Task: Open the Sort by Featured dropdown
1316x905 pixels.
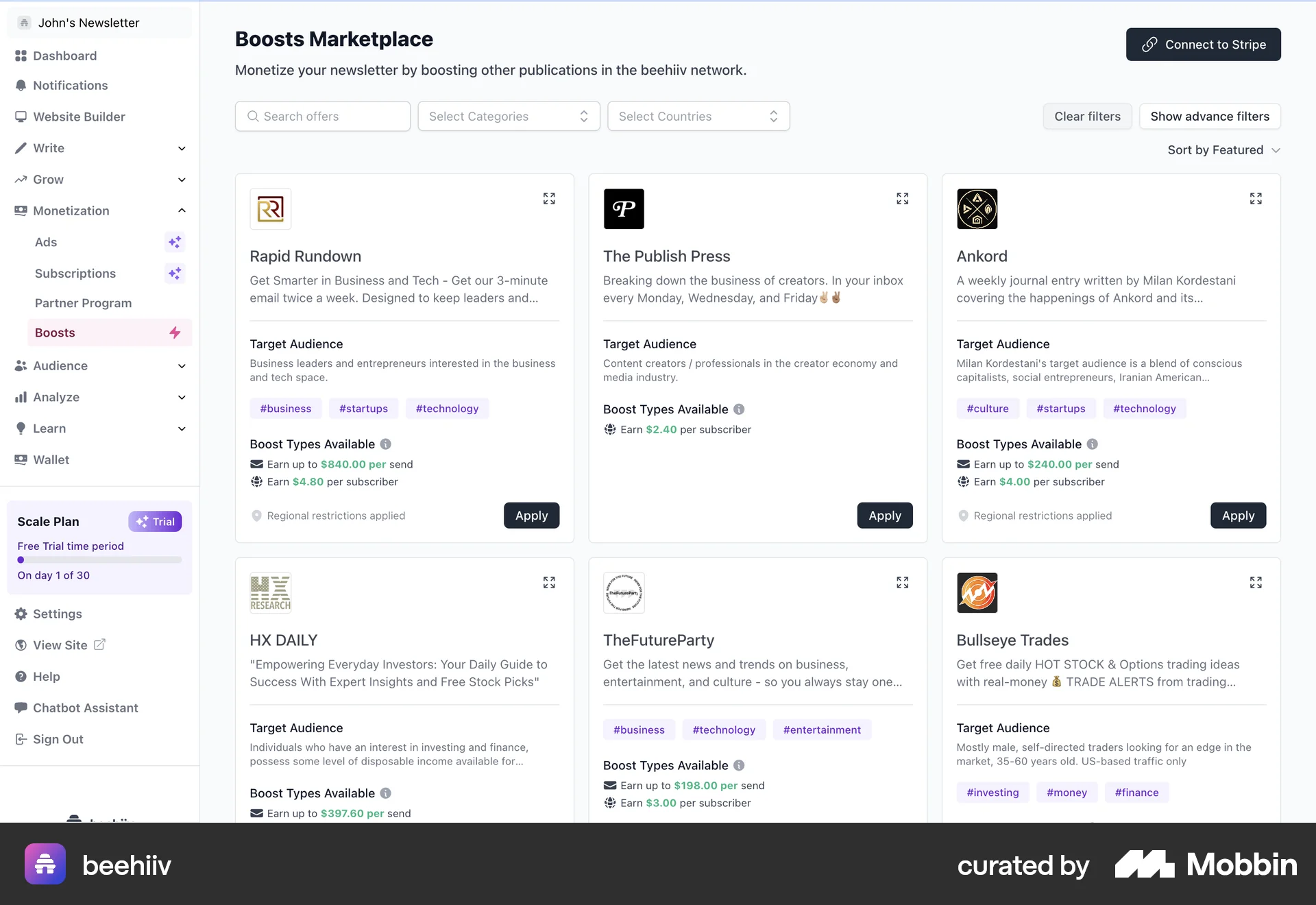Action: tap(1224, 150)
